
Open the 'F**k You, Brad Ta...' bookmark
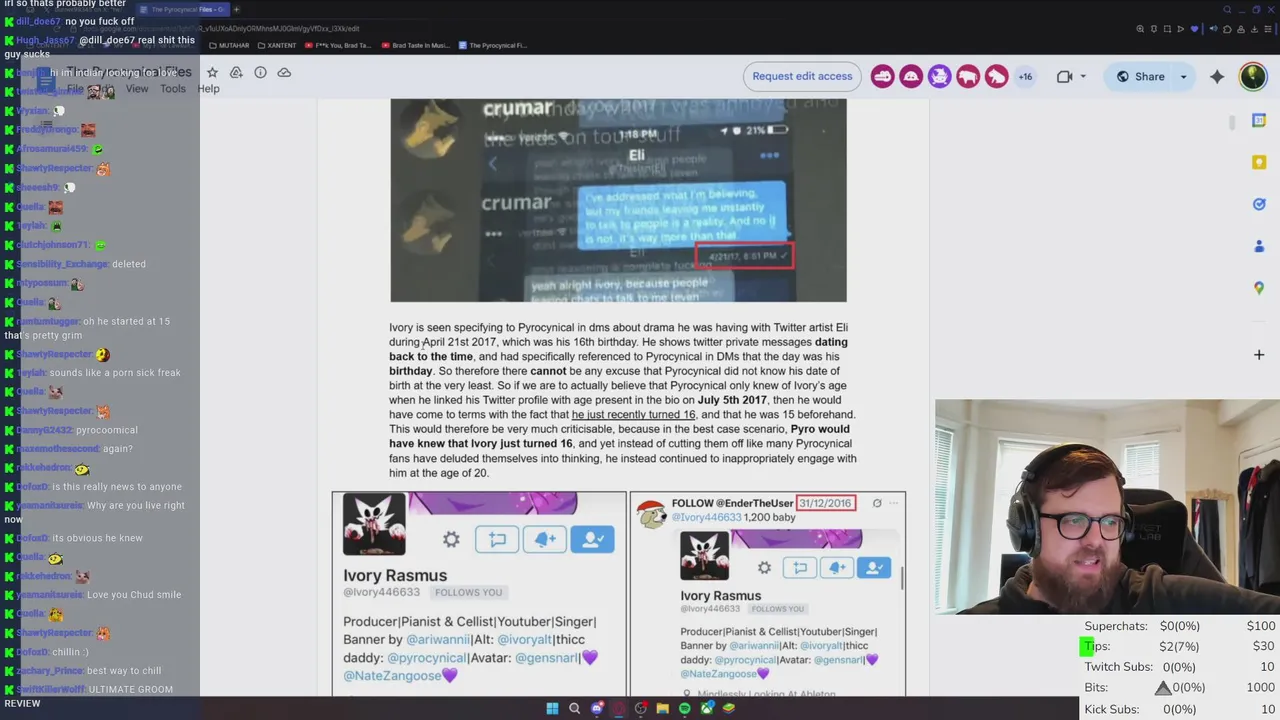click(x=339, y=45)
